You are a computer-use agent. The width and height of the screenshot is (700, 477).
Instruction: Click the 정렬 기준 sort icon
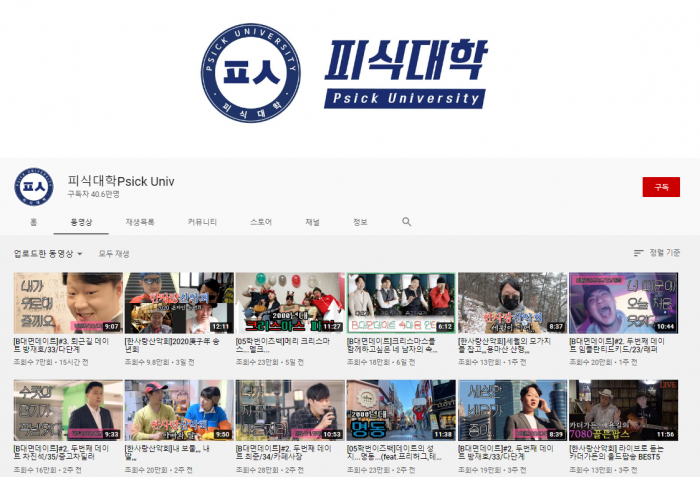click(x=638, y=253)
